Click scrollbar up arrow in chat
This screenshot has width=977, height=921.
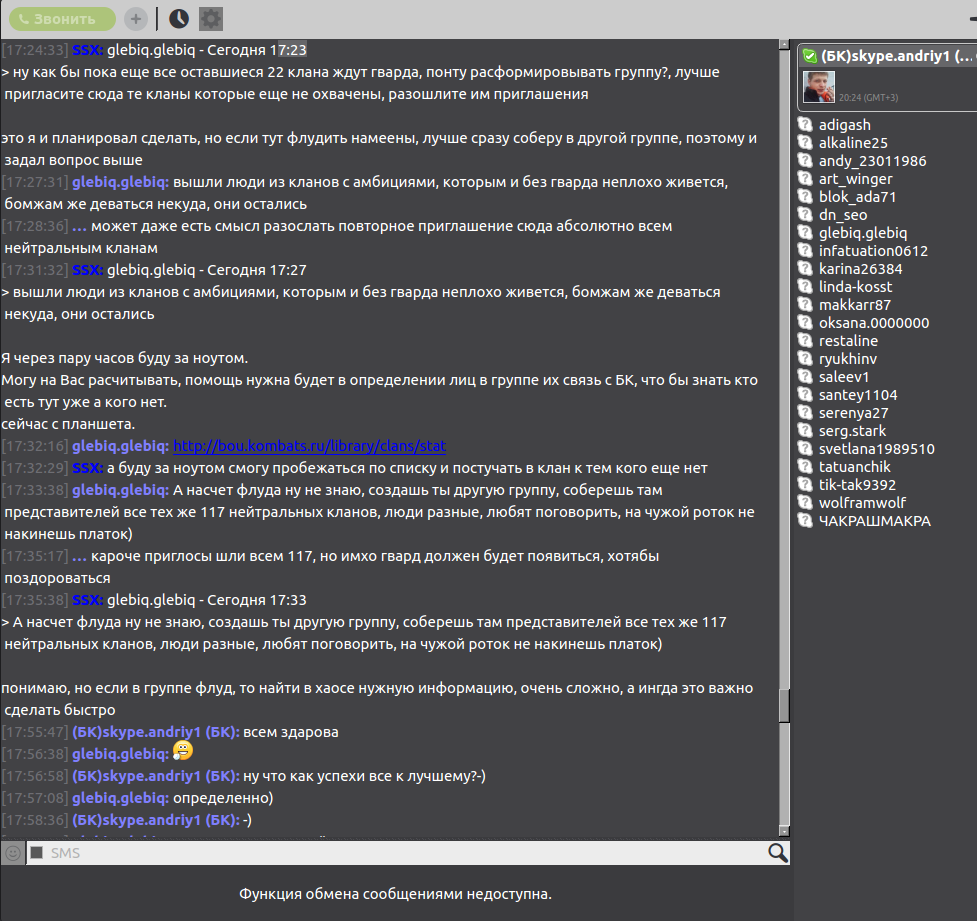coord(784,45)
